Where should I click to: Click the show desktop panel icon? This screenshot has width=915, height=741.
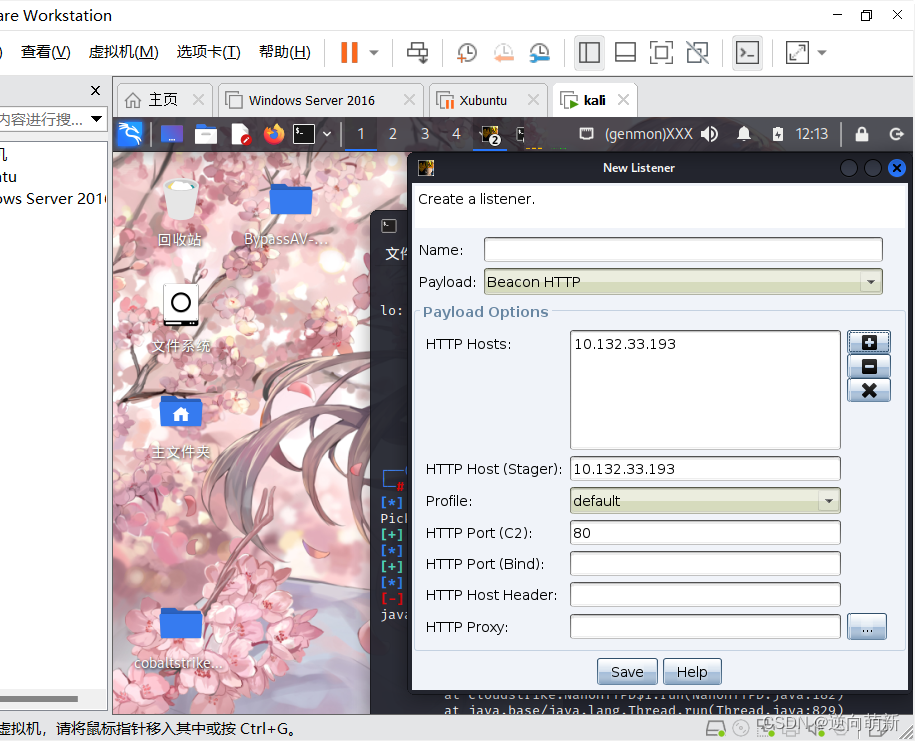[172, 134]
